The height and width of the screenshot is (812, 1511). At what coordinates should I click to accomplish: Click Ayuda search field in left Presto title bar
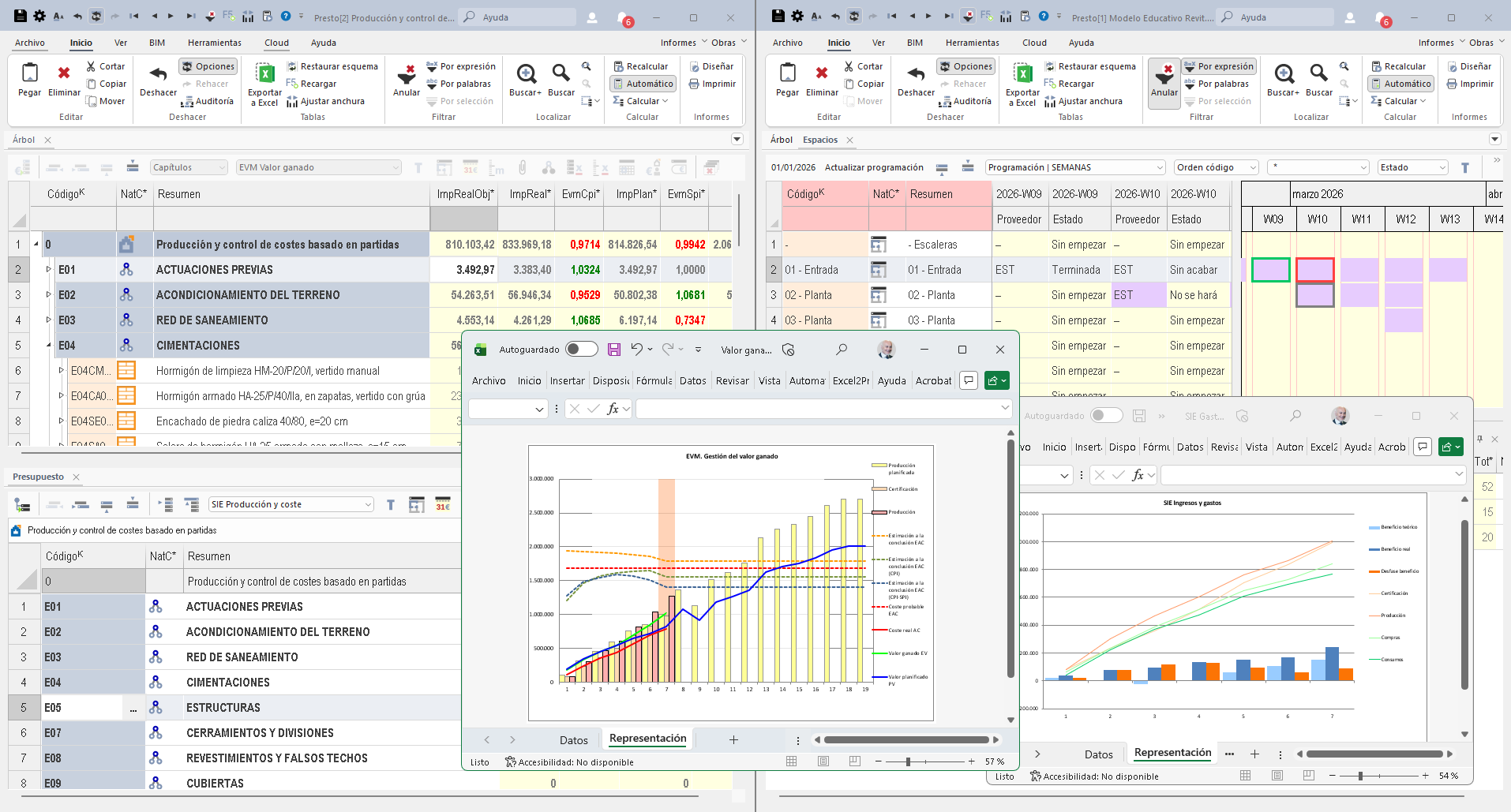(518, 17)
